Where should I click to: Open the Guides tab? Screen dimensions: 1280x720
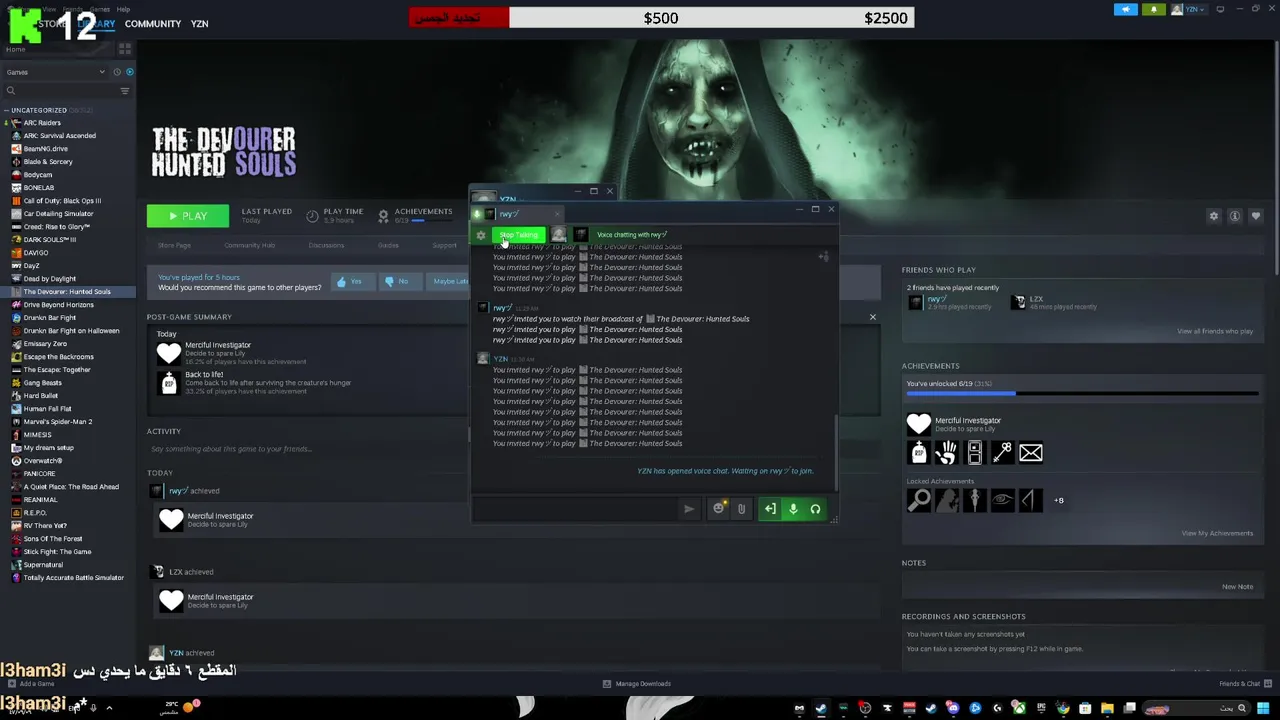[x=388, y=245]
